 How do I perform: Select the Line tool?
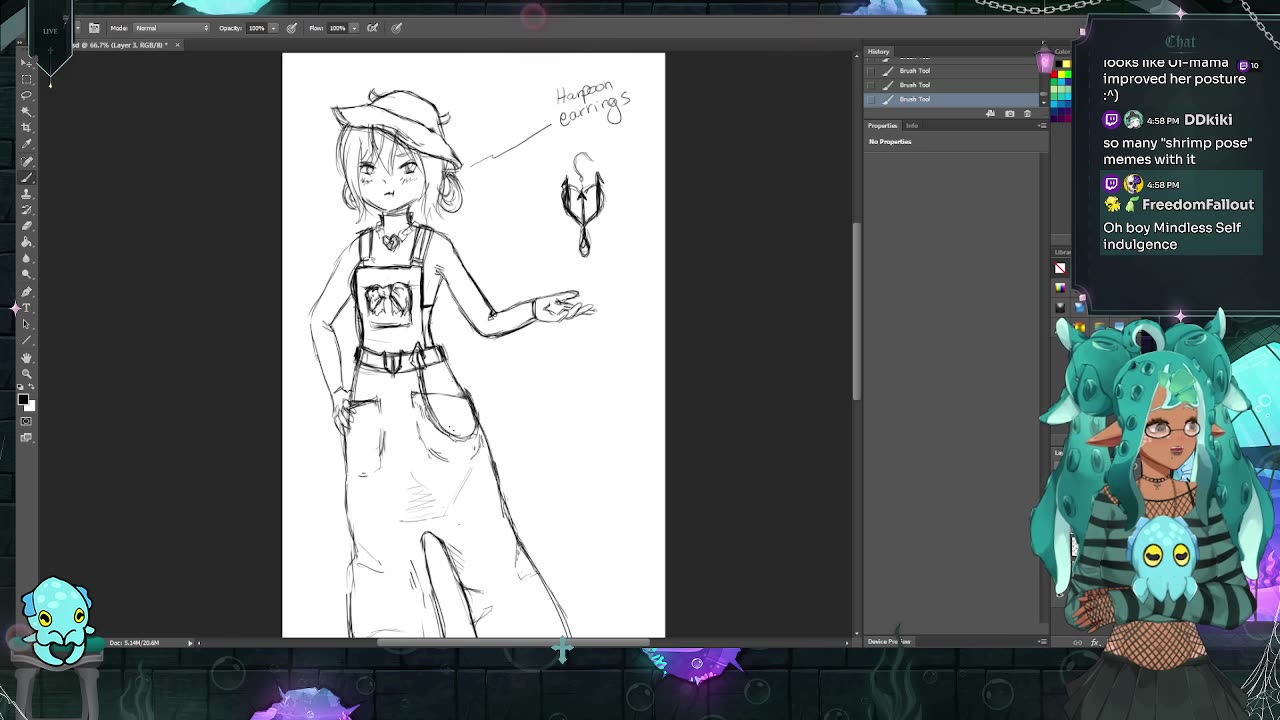(27, 340)
